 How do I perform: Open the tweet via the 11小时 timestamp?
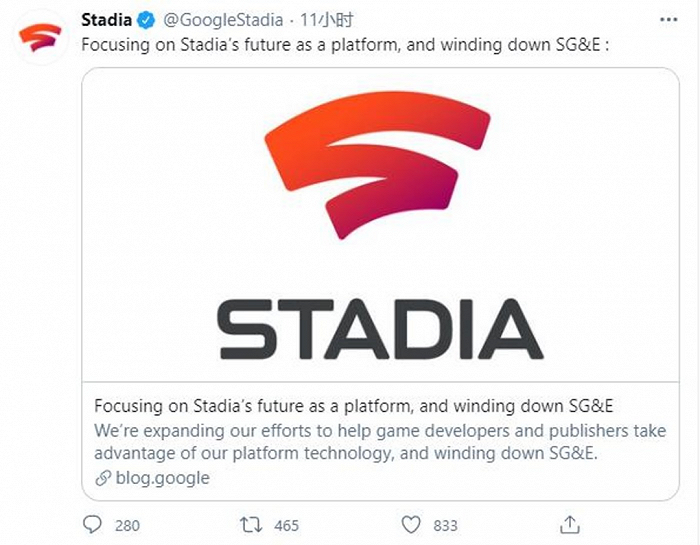(x=324, y=20)
